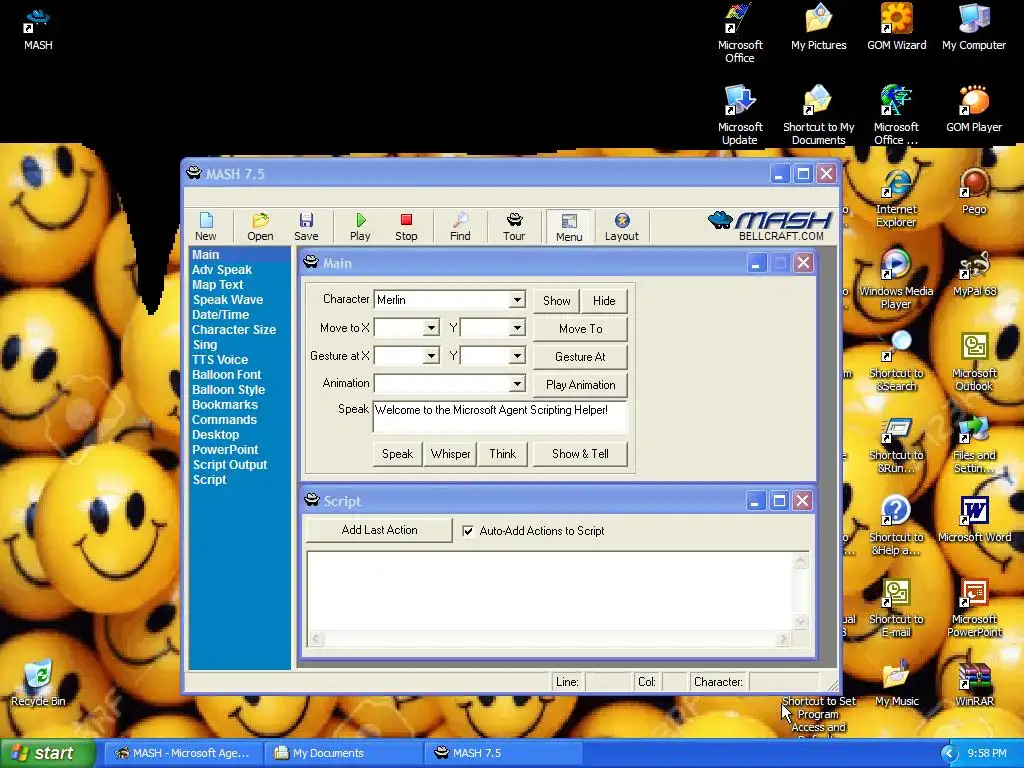
Task: Select Map Text in the sidebar
Action: pos(217,285)
